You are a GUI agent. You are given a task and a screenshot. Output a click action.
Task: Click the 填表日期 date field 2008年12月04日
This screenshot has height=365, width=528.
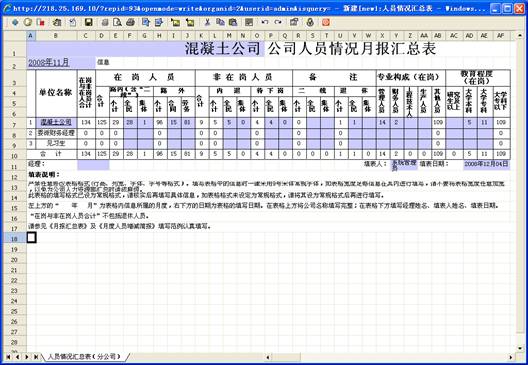pos(486,164)
